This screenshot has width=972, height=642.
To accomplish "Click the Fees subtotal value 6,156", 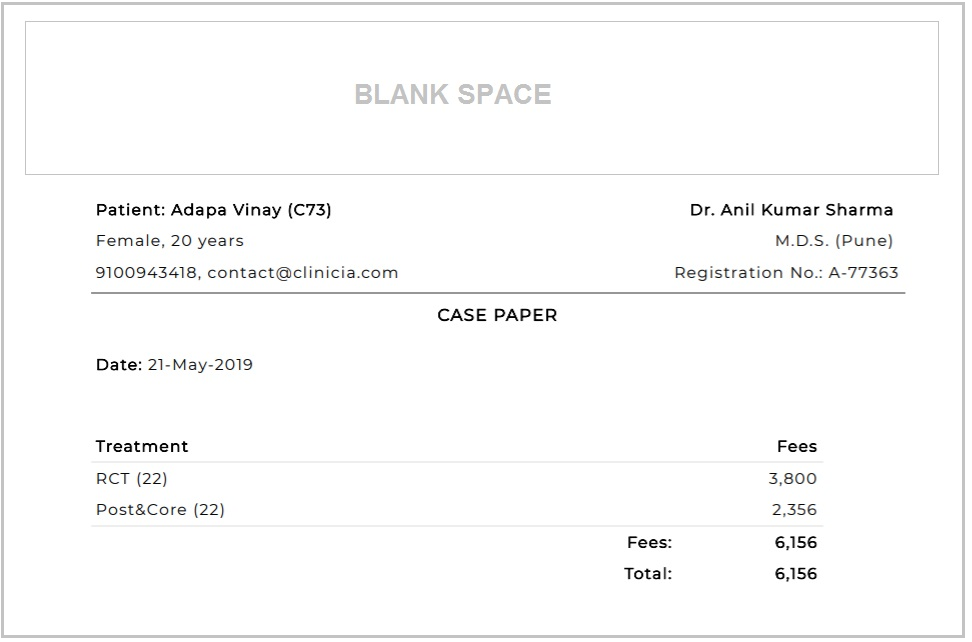I will (x=796, y=543).
